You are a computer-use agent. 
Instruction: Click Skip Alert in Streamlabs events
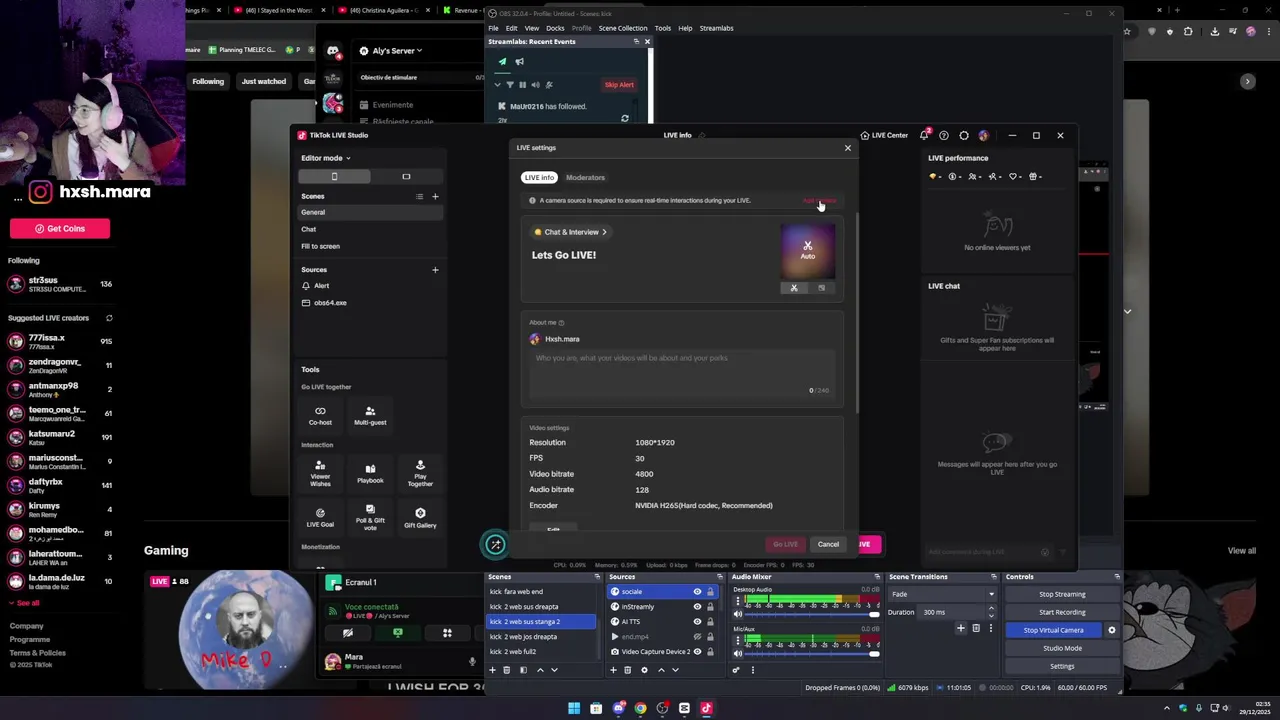(619, 84)
